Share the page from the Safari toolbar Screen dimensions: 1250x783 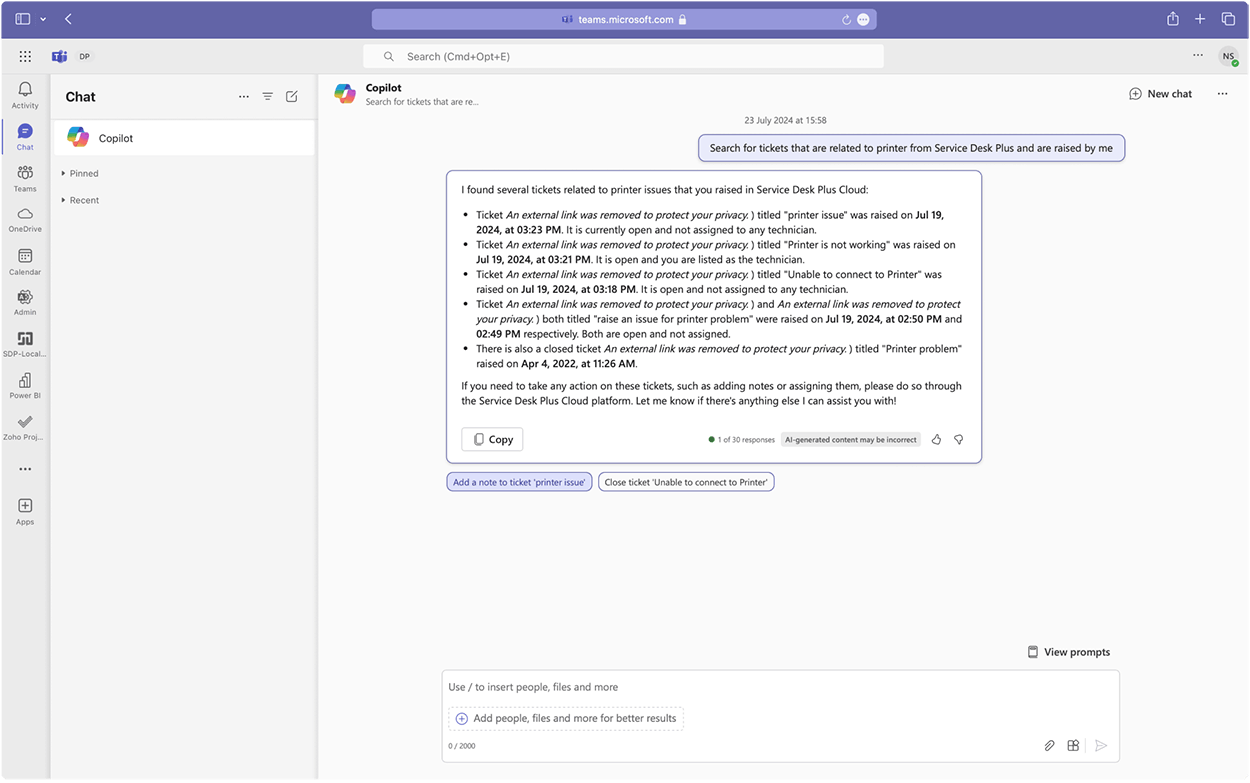[1172, 19]
